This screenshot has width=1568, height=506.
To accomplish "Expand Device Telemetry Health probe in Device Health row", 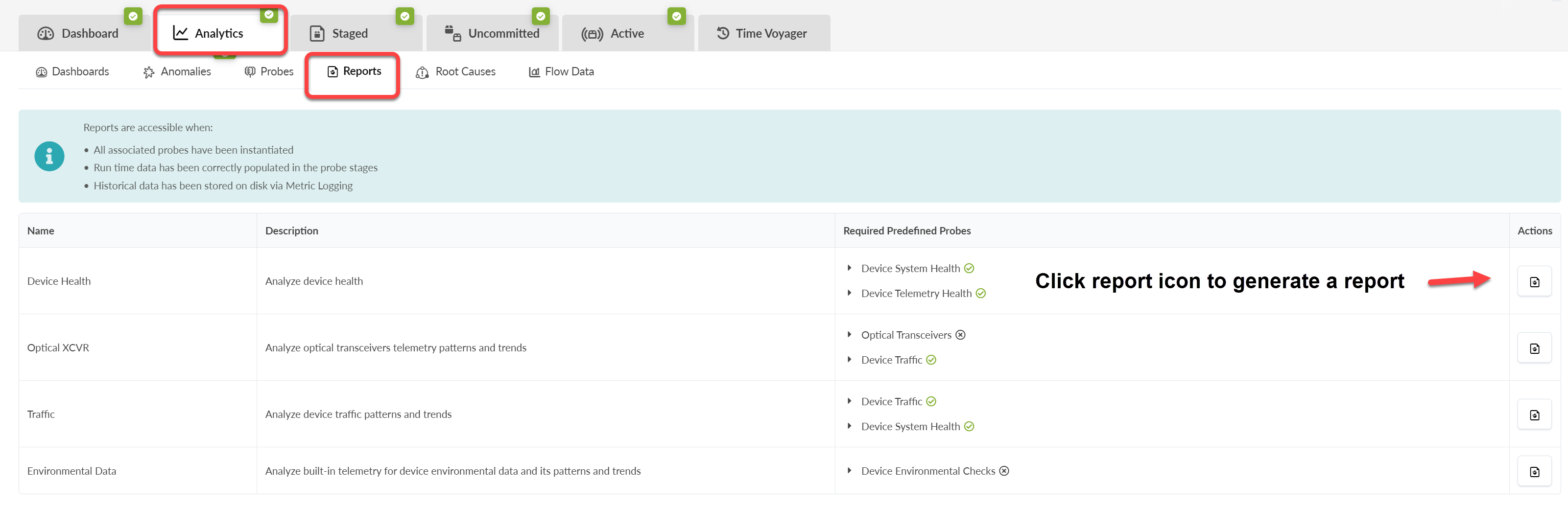I will point(850,293).
